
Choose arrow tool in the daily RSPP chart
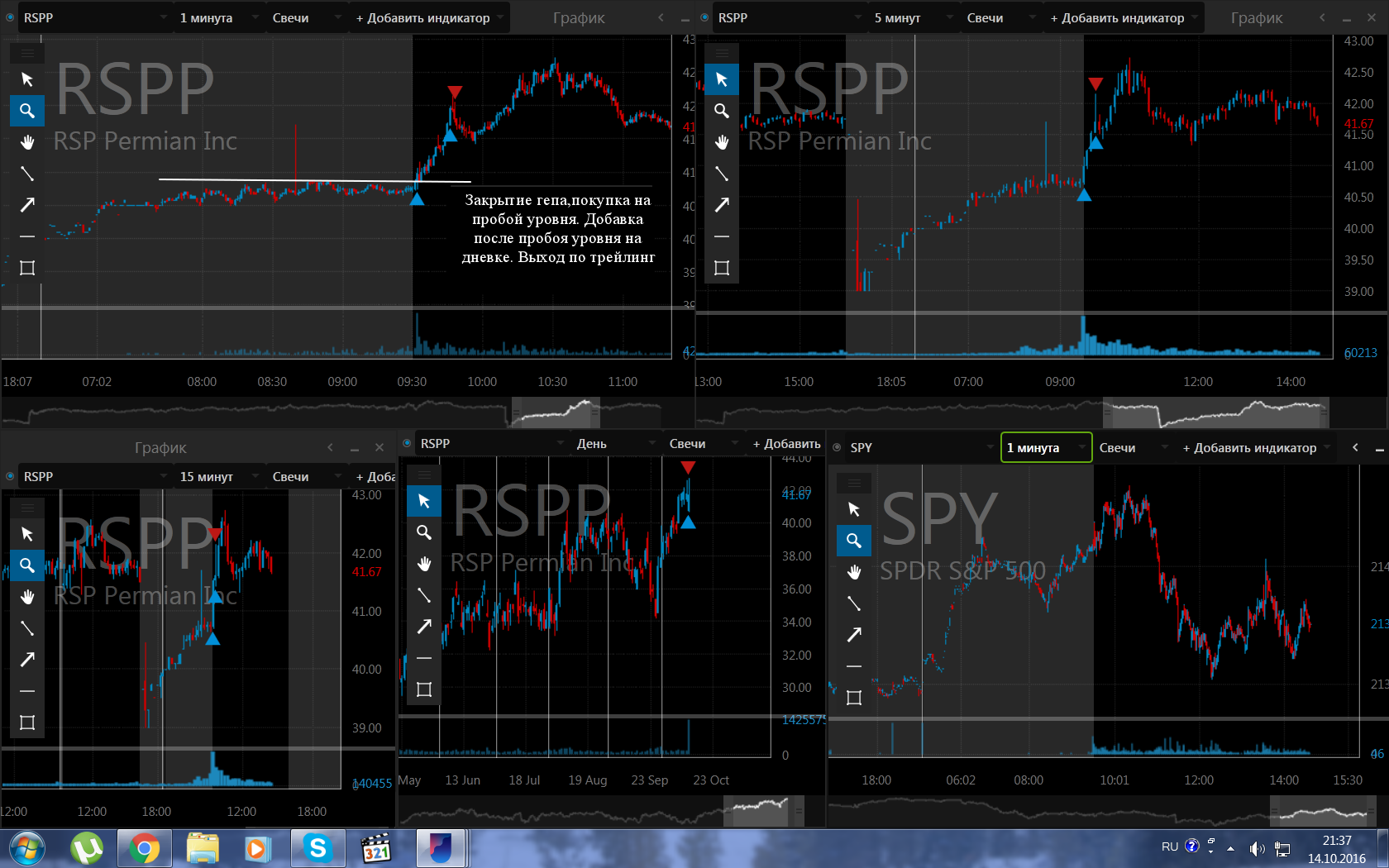tap(424, 627)
